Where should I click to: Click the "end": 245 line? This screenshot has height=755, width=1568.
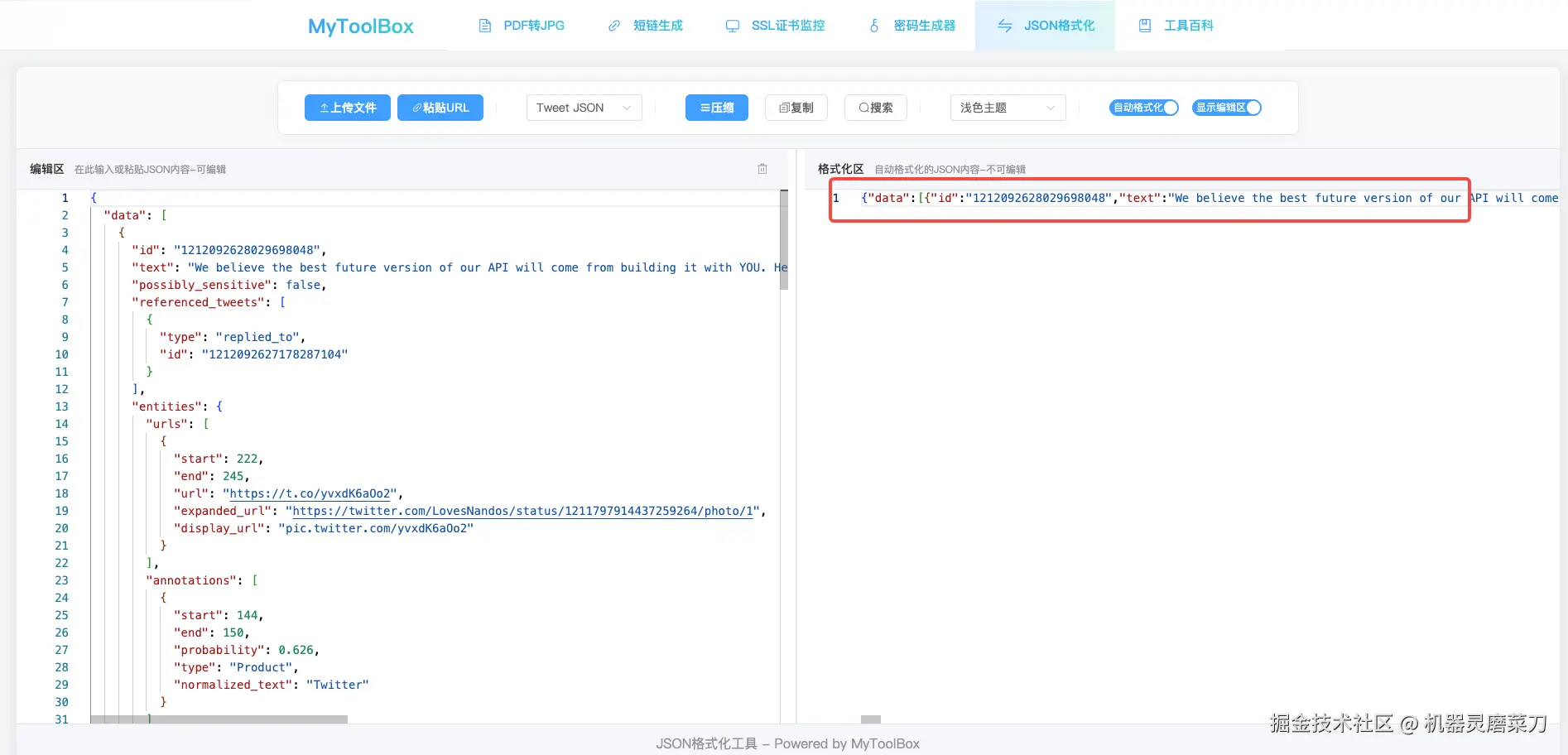coord(212,476)
